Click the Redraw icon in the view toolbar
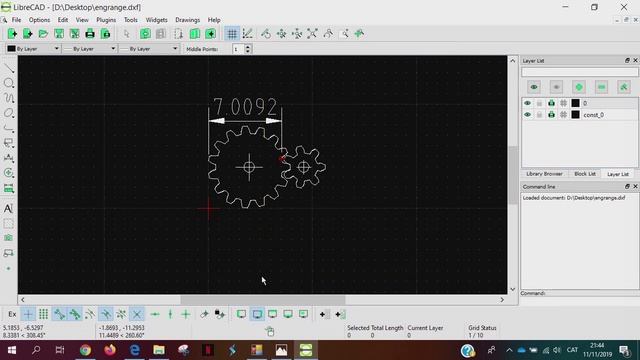This screenshot has width=640, height=360. pos(266,34)
